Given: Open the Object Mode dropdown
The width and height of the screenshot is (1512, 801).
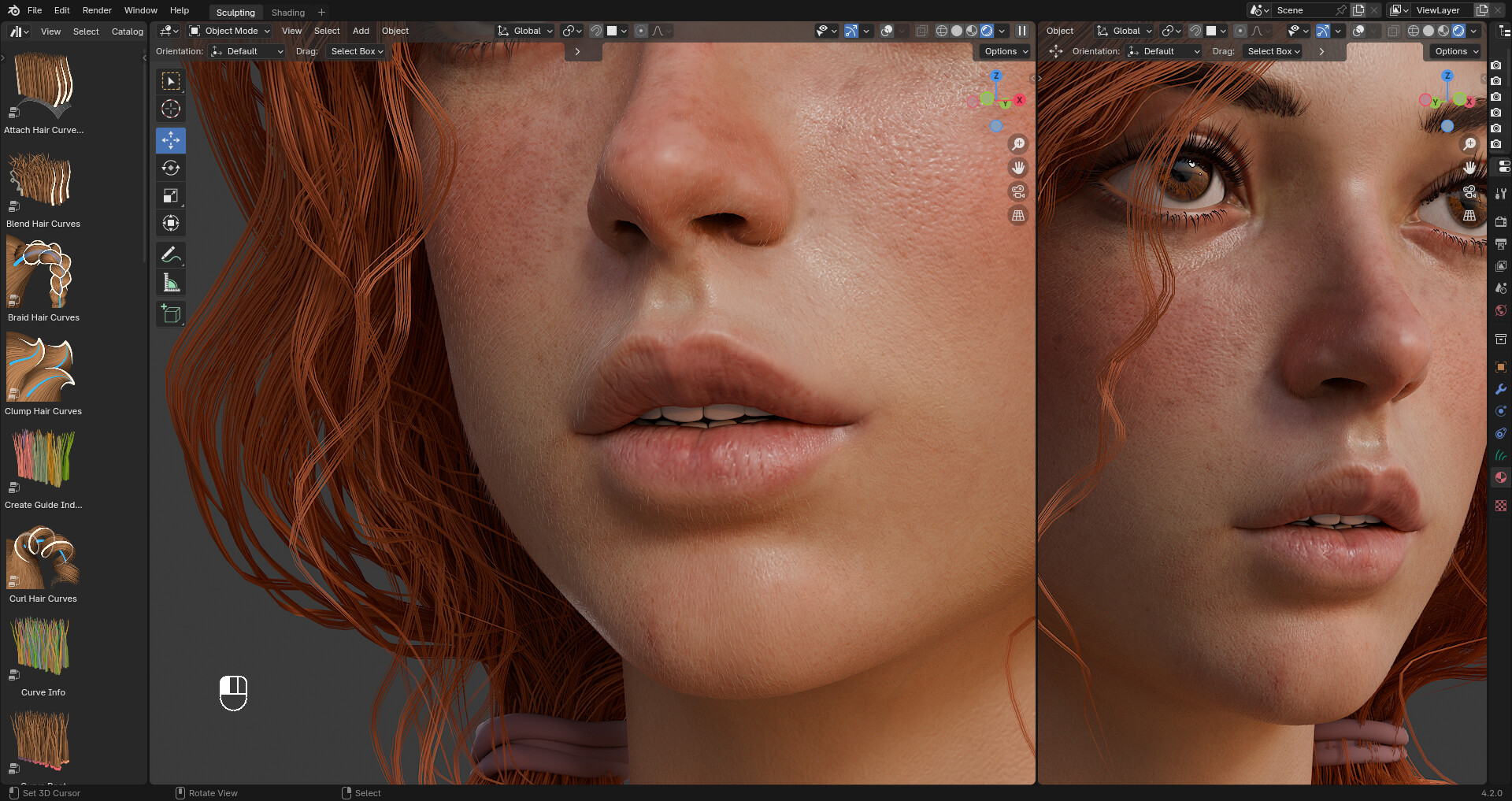Looking at the screenshot, I should 229,31.
